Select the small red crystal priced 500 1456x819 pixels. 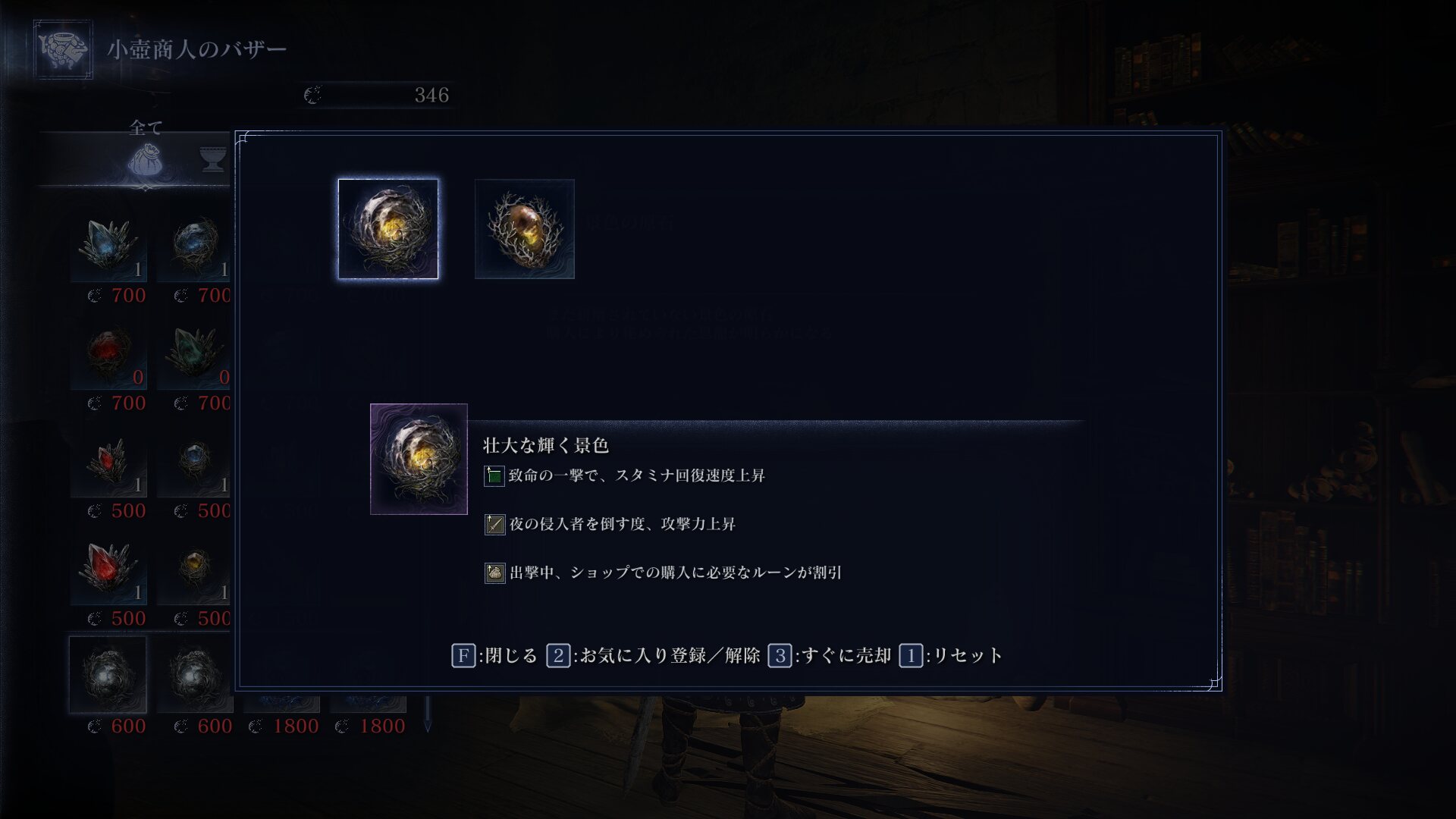(x=108, y=463)
